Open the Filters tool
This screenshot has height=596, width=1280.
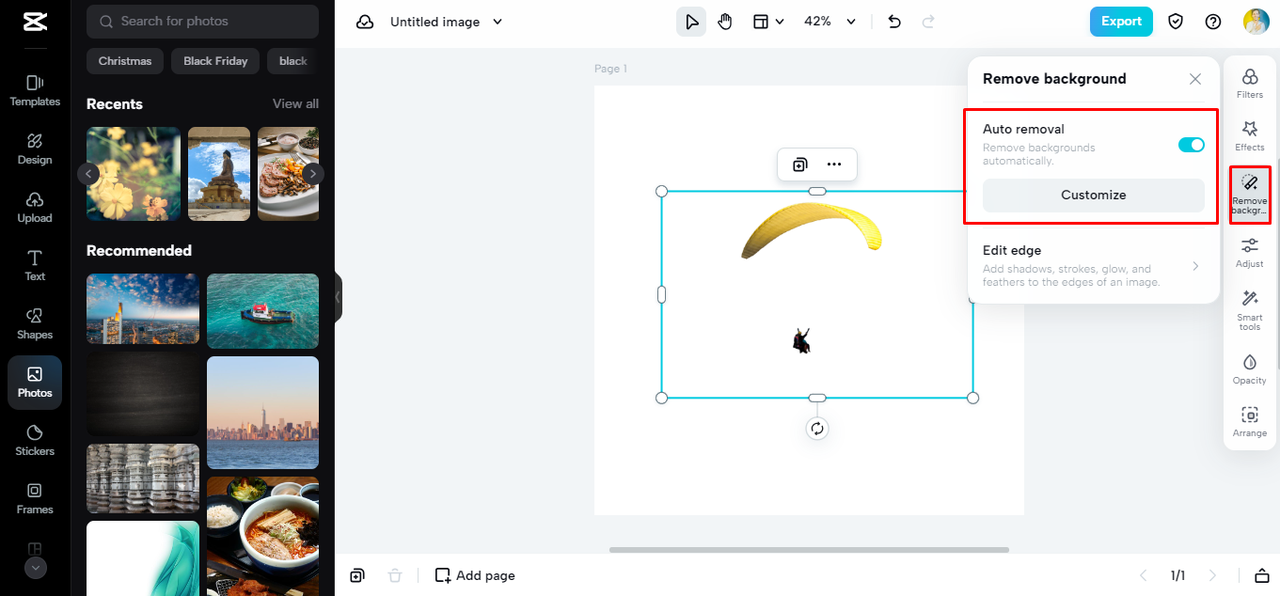coord(1249,83)
